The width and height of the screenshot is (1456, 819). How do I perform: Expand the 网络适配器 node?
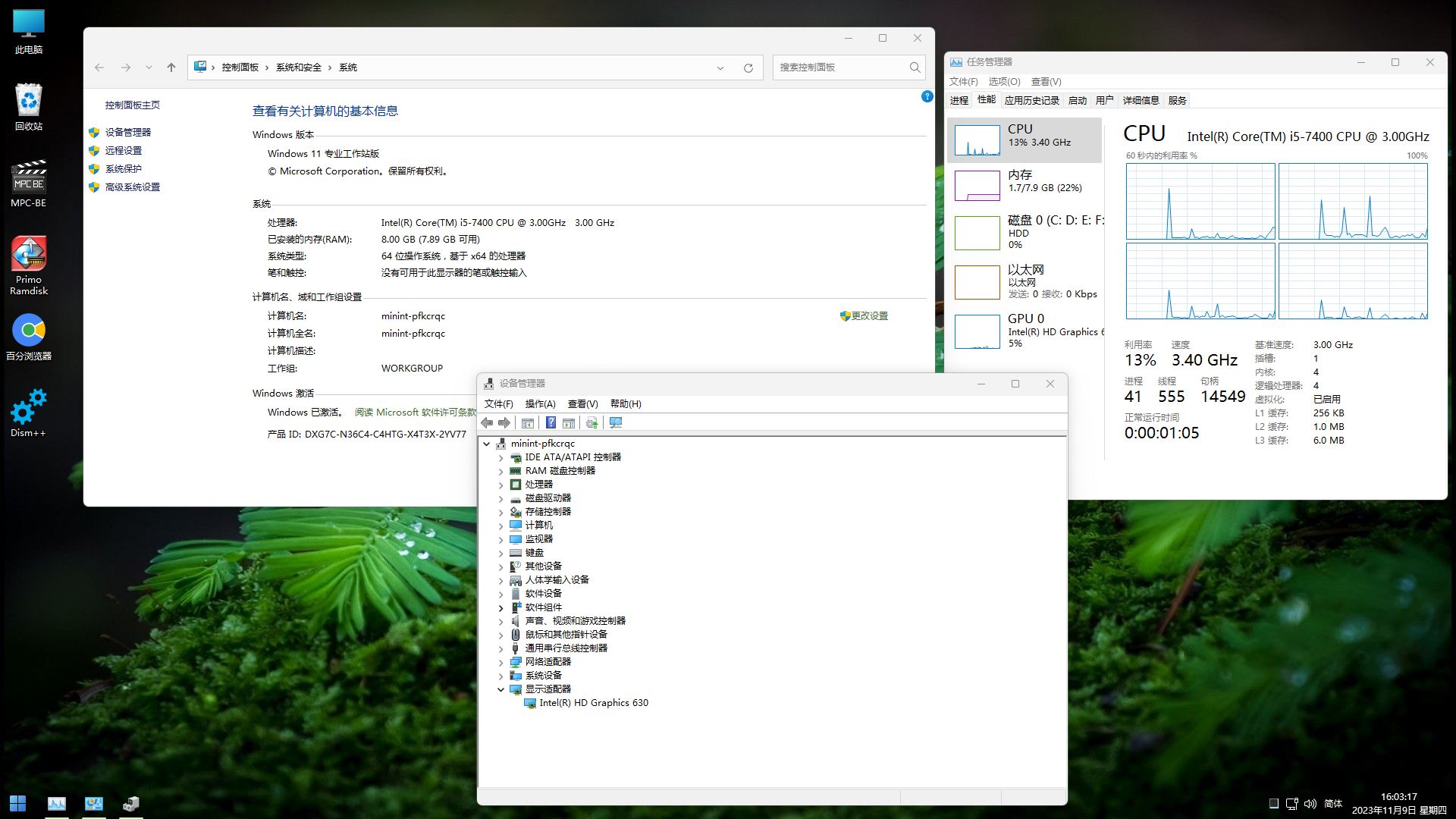tap(500, 663)
